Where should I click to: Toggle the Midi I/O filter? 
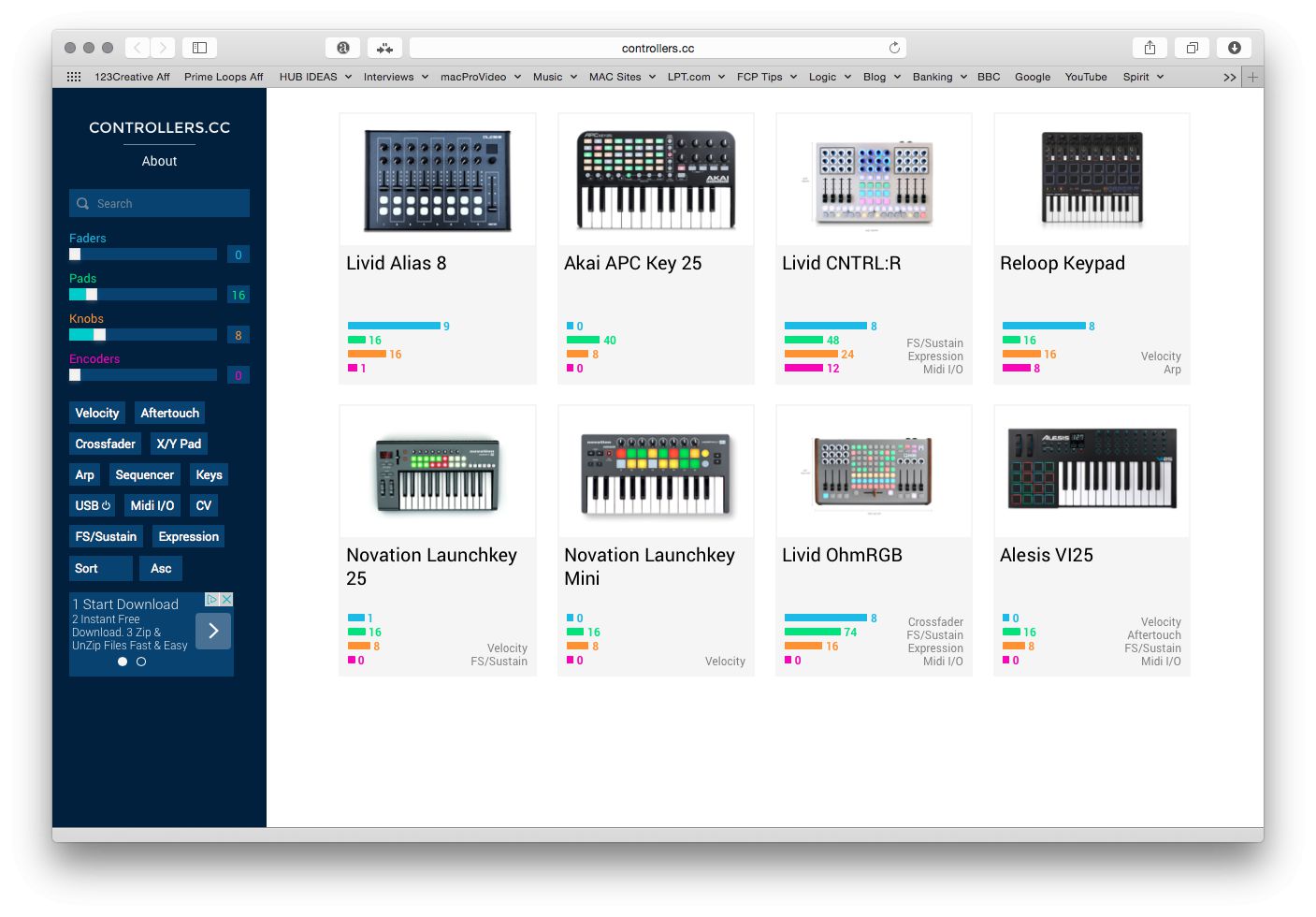coord(152,505)
